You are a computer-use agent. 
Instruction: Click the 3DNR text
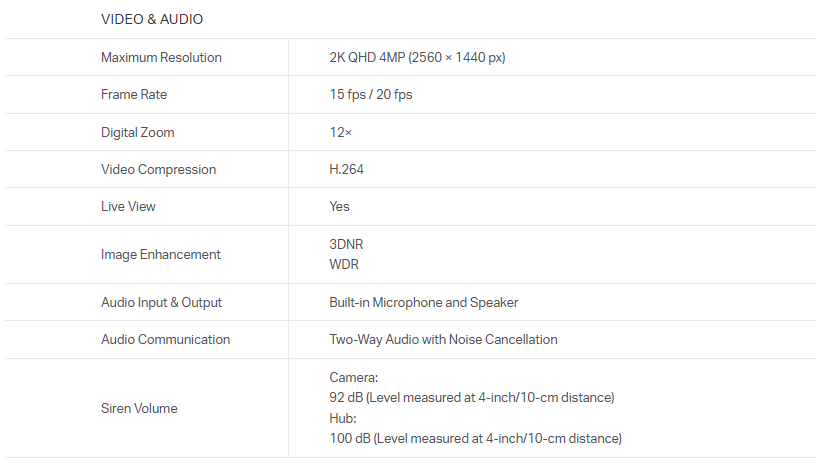346,243
